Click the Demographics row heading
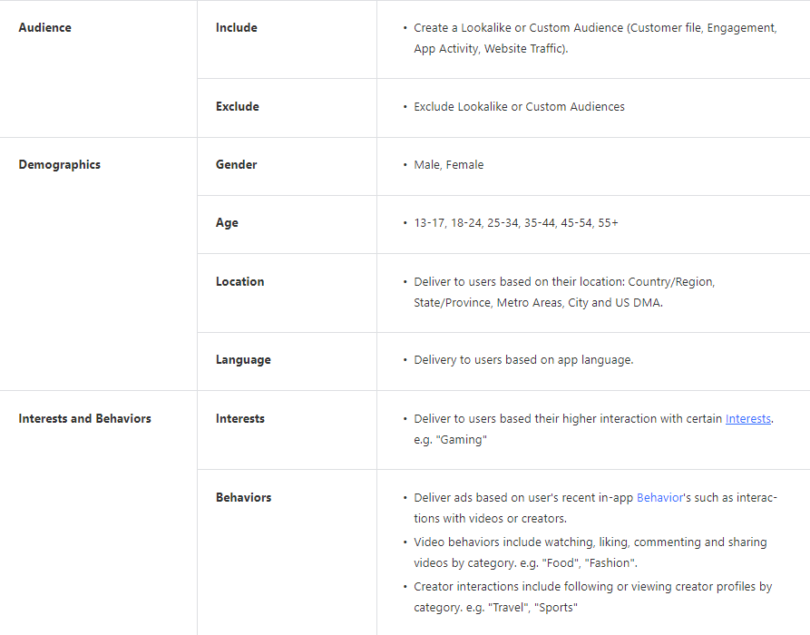810x635 pixels. pyautogui.click(x=59, y=165)
